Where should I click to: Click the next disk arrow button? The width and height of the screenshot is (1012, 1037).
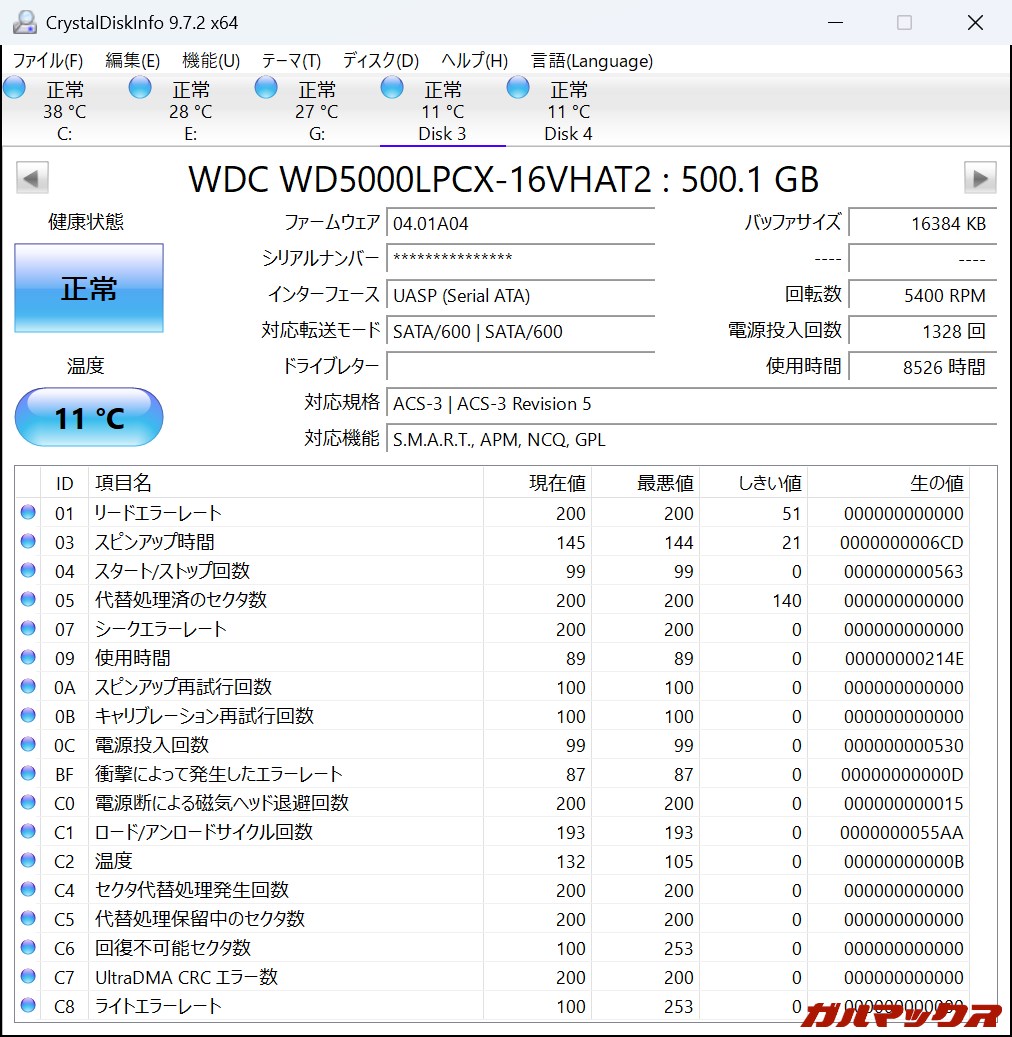(980, 177)
